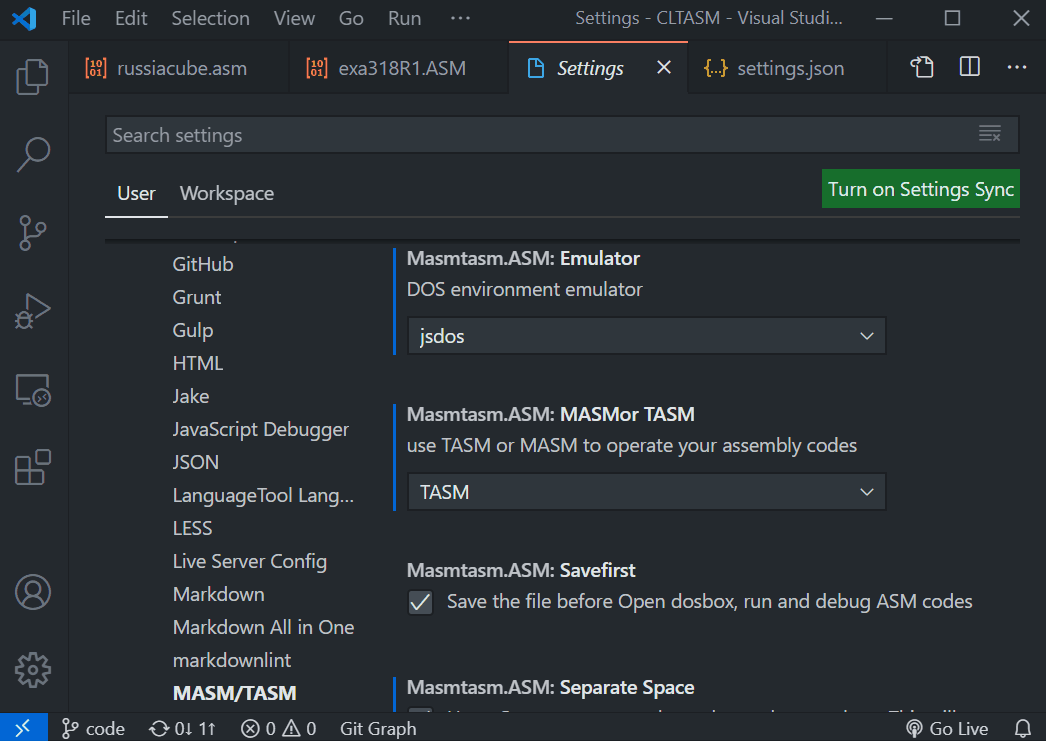Viewport: 1046px width, 741px height.
Task: Open the Emulator jsdos dropdown
Action: point(646,335)
